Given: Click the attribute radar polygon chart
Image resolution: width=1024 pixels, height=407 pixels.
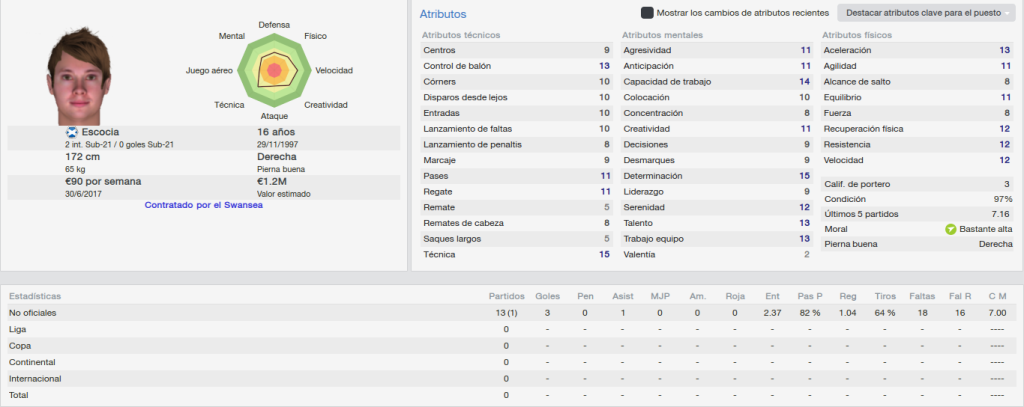Looking at the screenshot, I should coord(274,70).
